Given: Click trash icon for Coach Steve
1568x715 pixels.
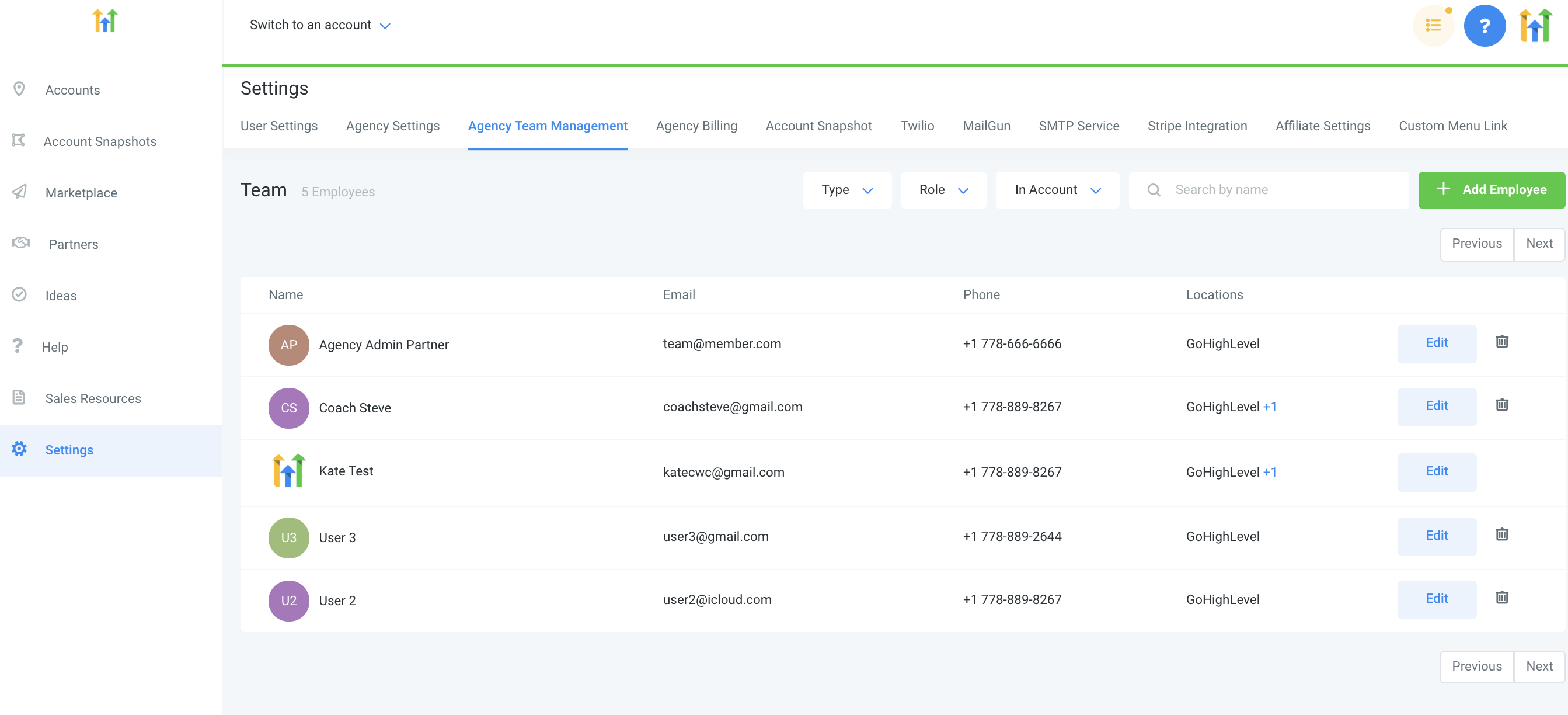Looking at the screenshot, I should (1501, 405).
